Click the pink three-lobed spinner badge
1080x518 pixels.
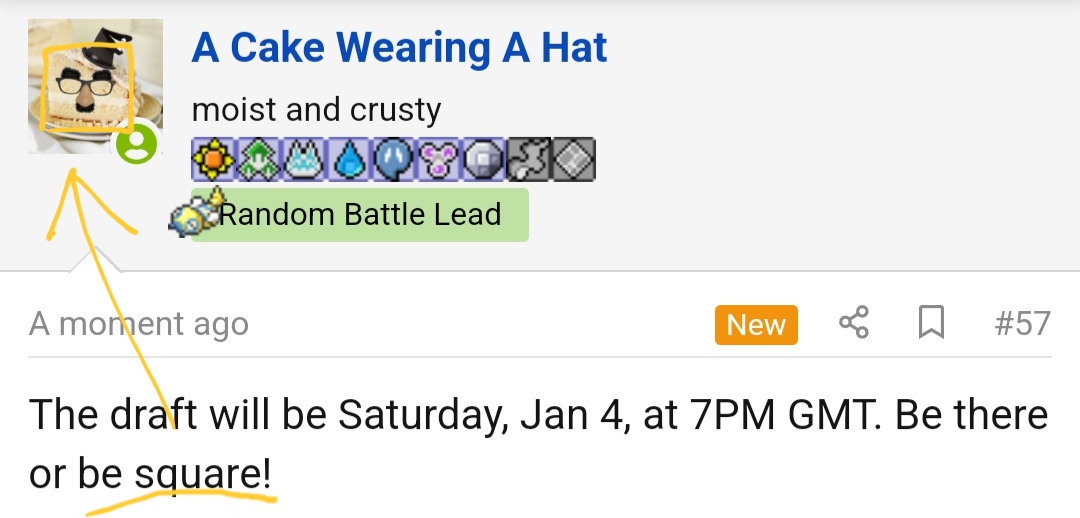[438, 158]
